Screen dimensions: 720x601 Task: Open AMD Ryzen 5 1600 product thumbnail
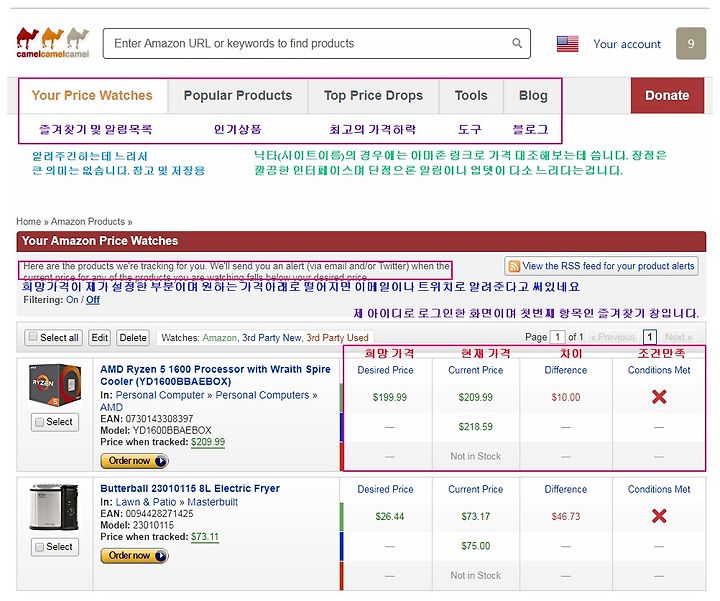tap(55, 385)
